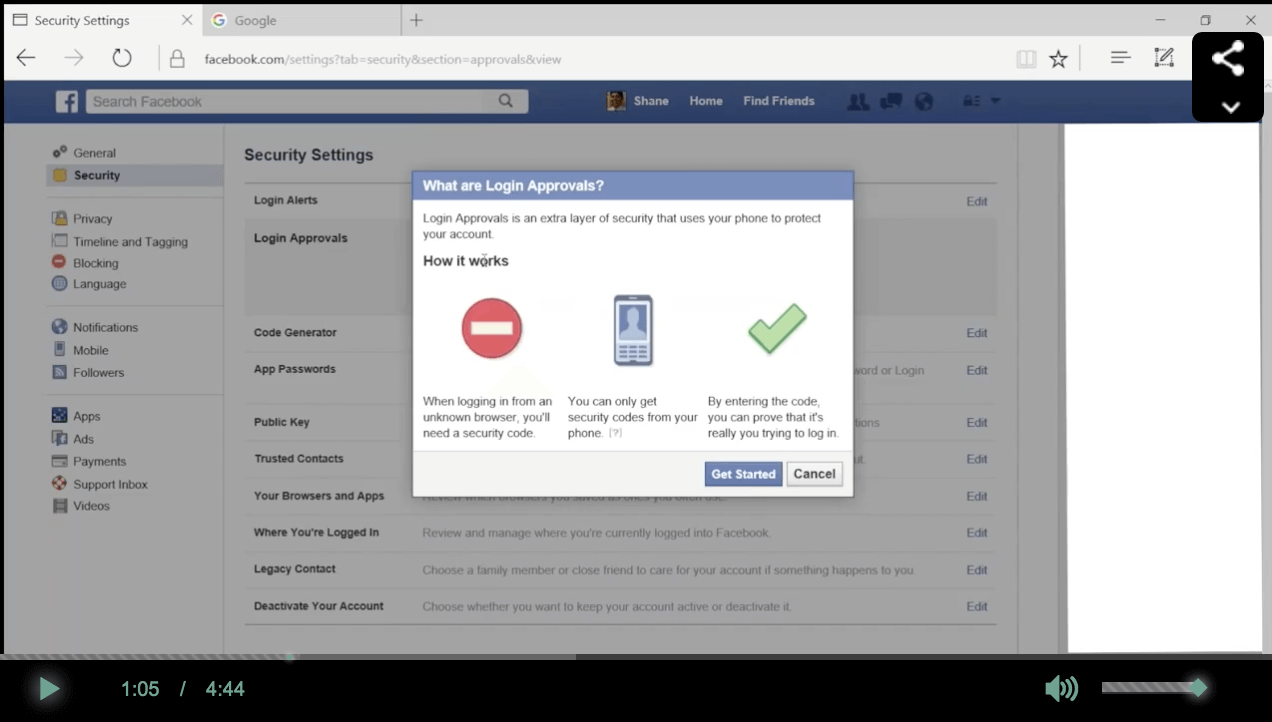Edit Your Browsers and Apps

[x=976, y=496]
